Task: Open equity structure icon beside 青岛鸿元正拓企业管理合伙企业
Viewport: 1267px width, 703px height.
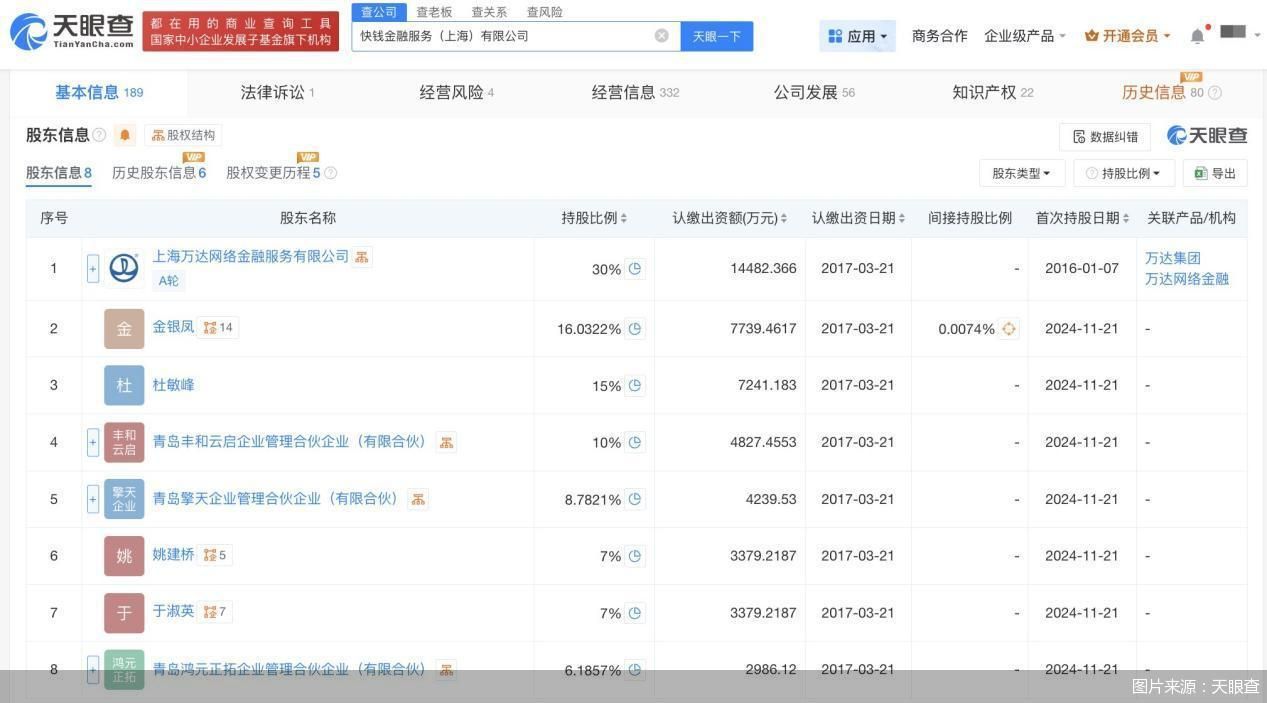Action: pos(446,669)
